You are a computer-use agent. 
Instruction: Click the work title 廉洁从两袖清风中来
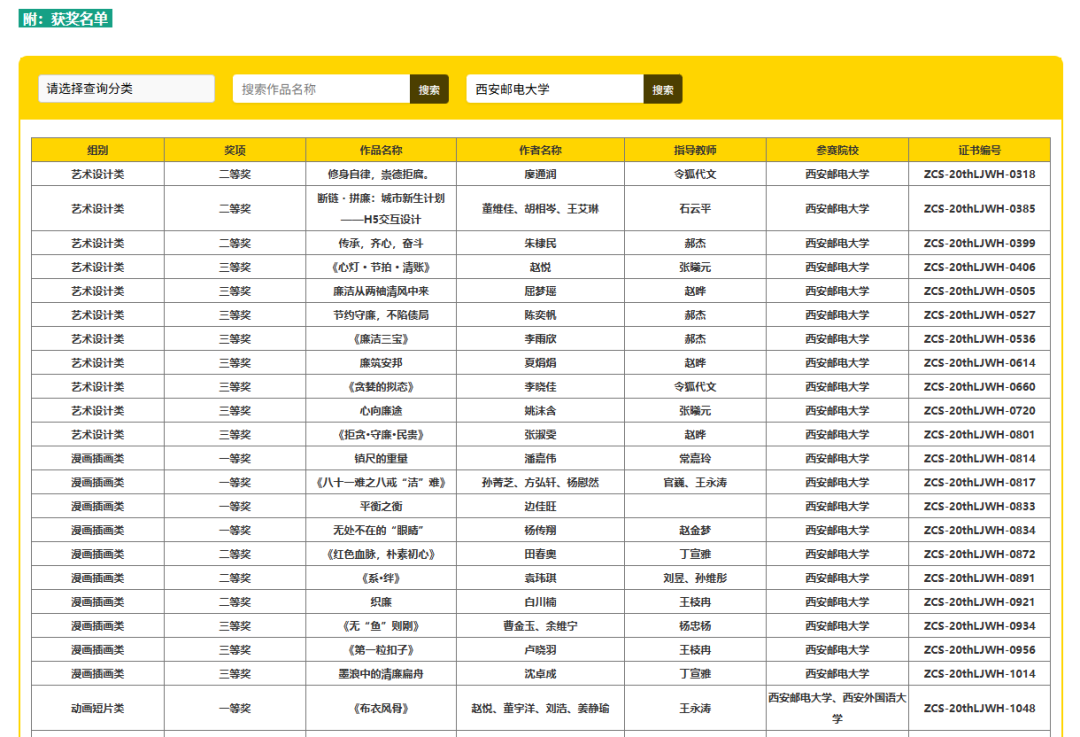pos(381,291)
